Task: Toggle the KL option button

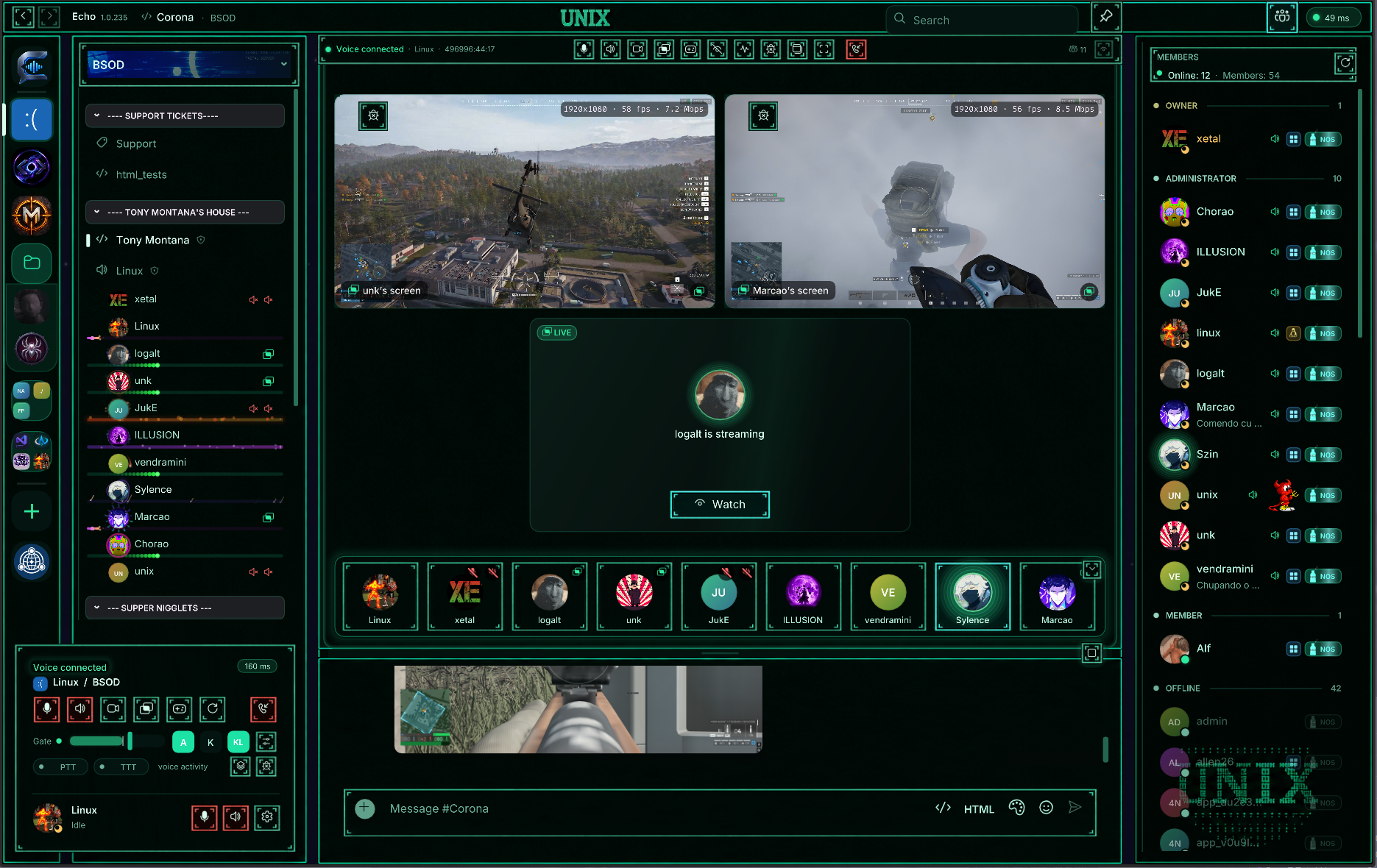Action: tap(238, 742)
